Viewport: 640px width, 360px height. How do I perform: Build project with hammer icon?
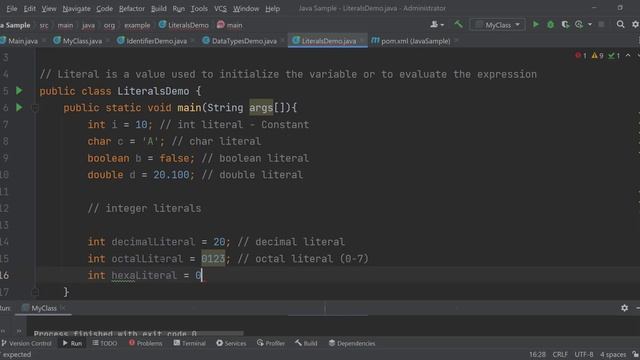(458, 25)
